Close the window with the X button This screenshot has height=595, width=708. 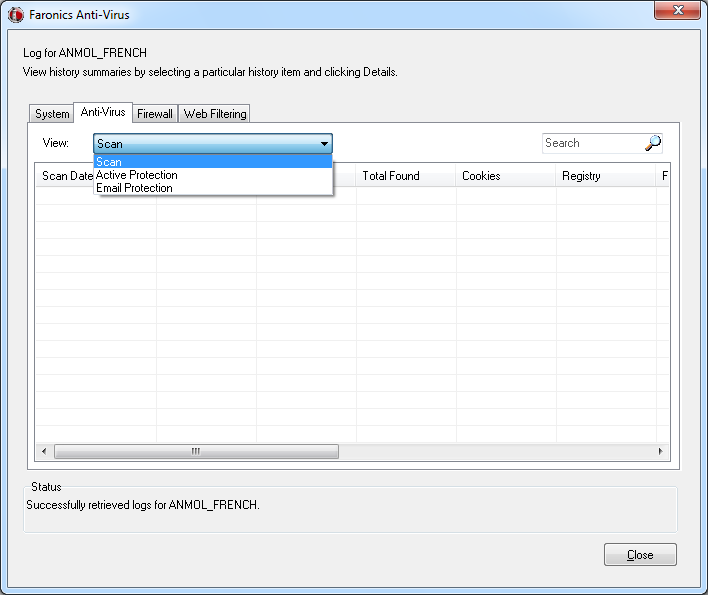(x=678, y=10)
